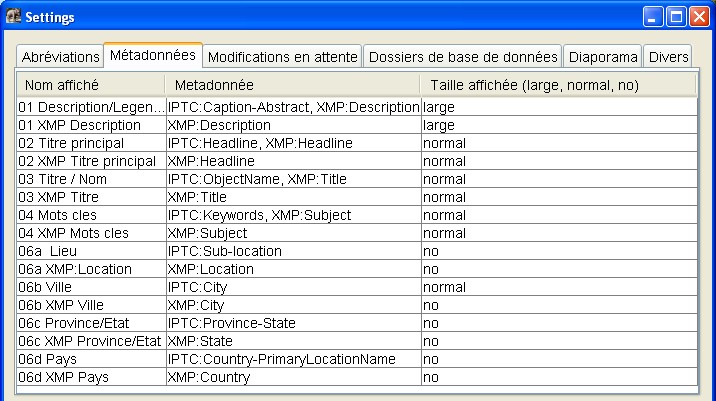Select the 02 XMP Titre principal cell

click(91, 161)
